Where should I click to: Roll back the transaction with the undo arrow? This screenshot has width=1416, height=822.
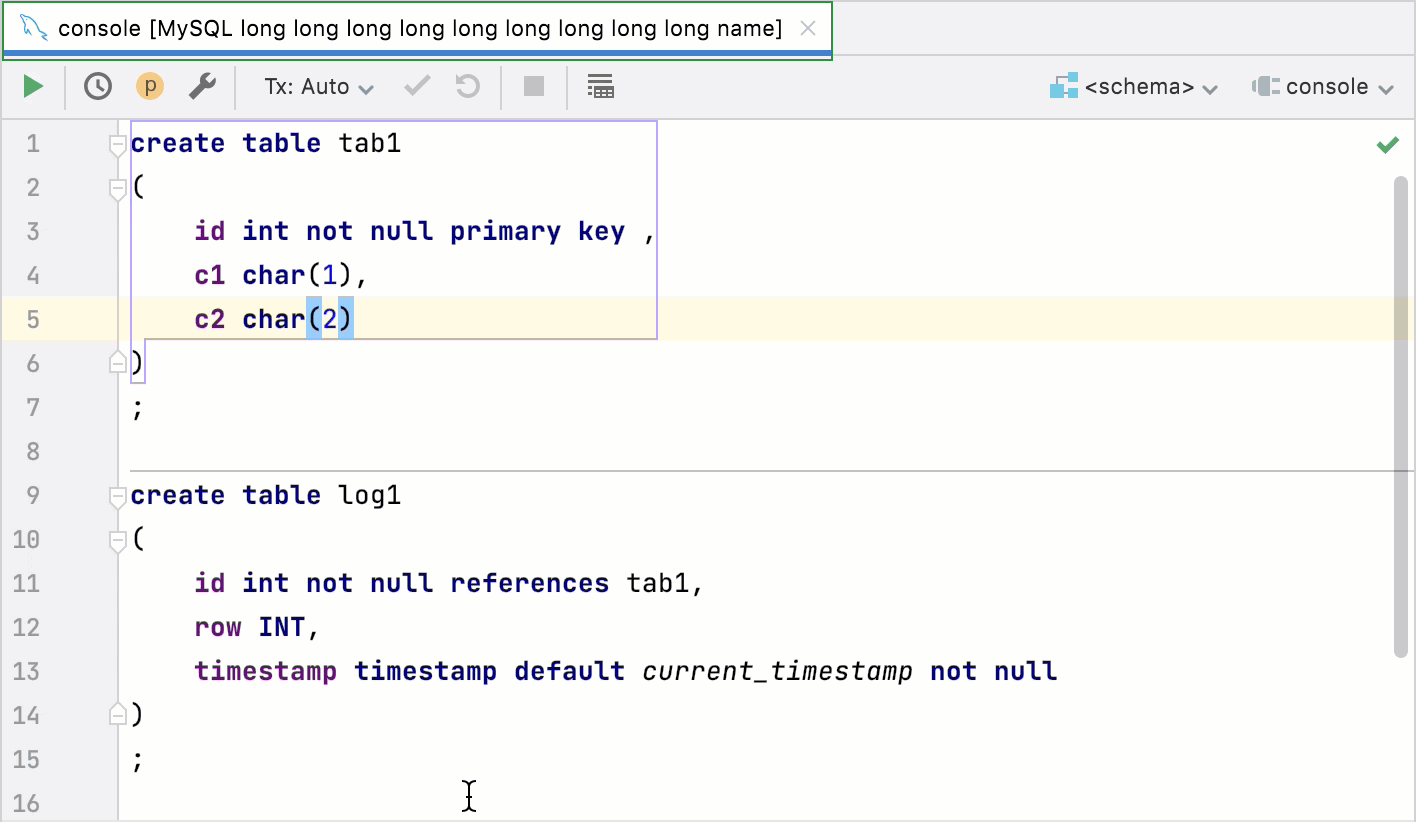pyautogui.click(x=468, y=87)
